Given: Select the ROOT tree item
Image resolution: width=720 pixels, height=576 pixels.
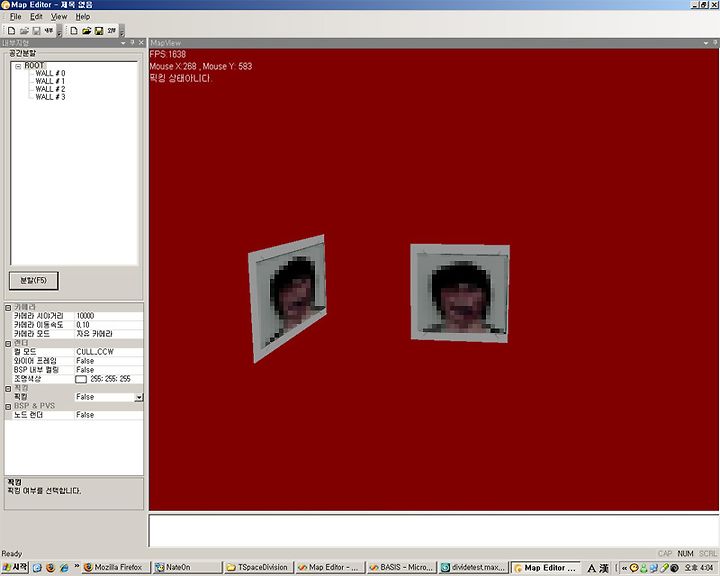Looking at the screenshot, I should pos(34,66).
